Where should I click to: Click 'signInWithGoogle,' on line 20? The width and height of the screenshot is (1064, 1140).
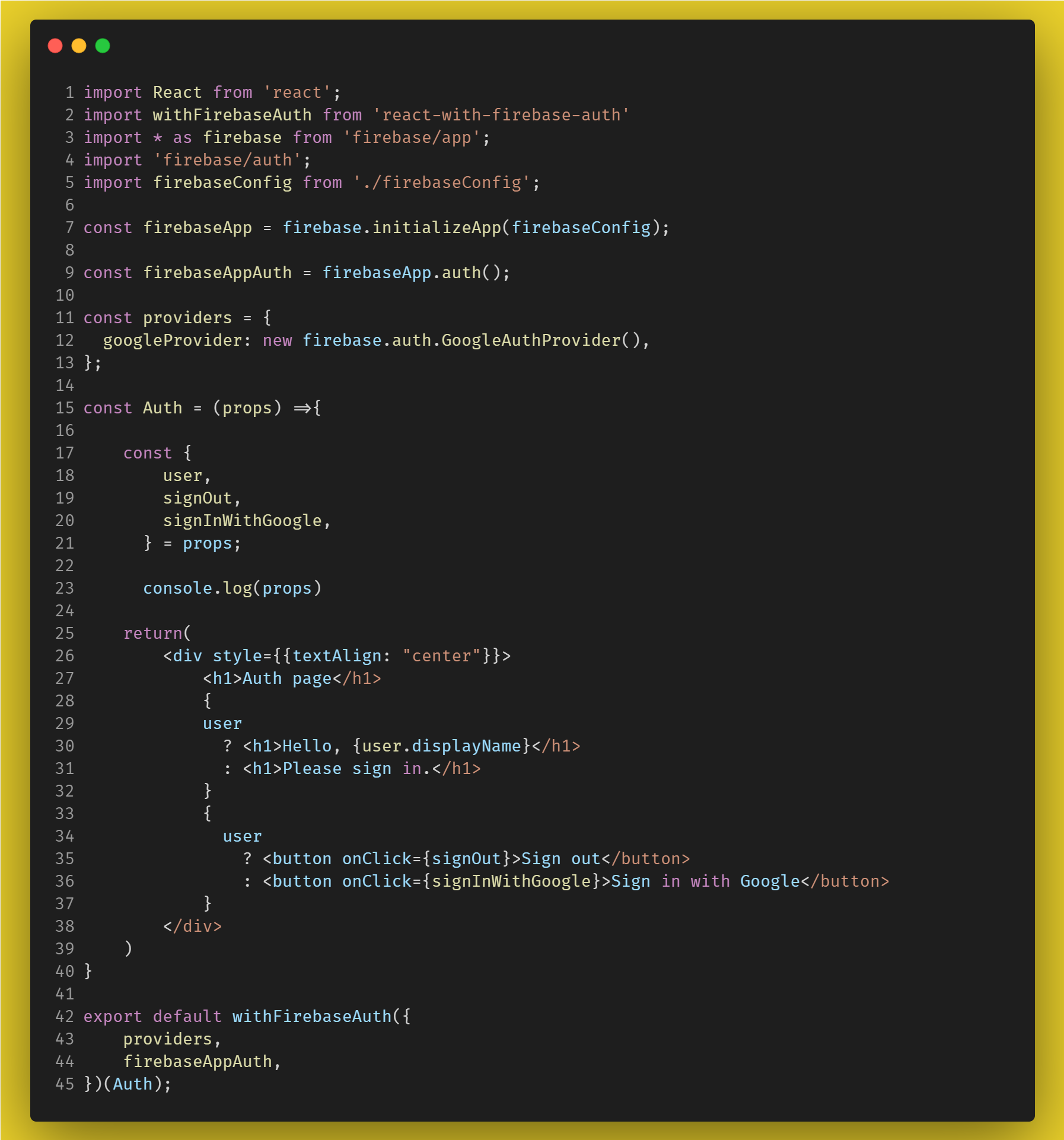[x=247, y=521]
